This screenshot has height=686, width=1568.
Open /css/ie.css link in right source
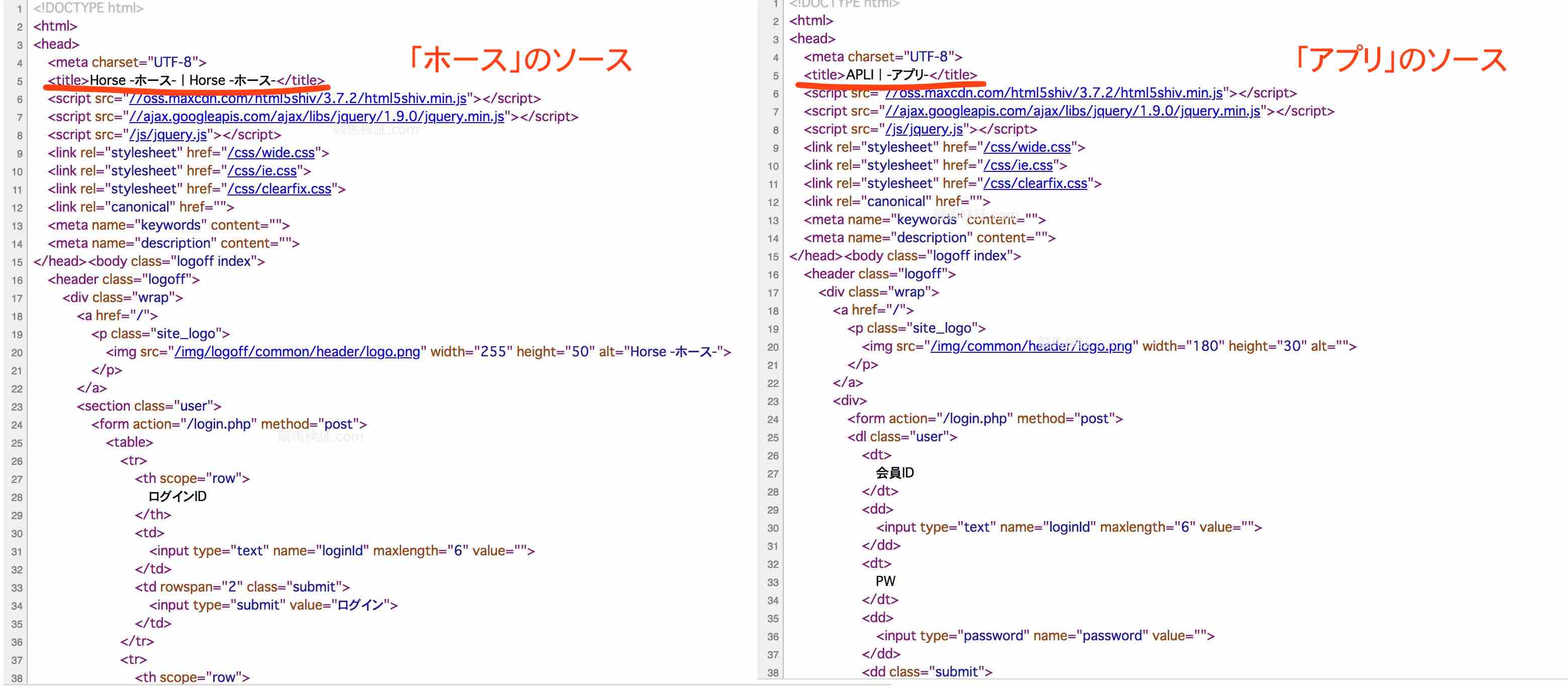(x=1018, y=165)
